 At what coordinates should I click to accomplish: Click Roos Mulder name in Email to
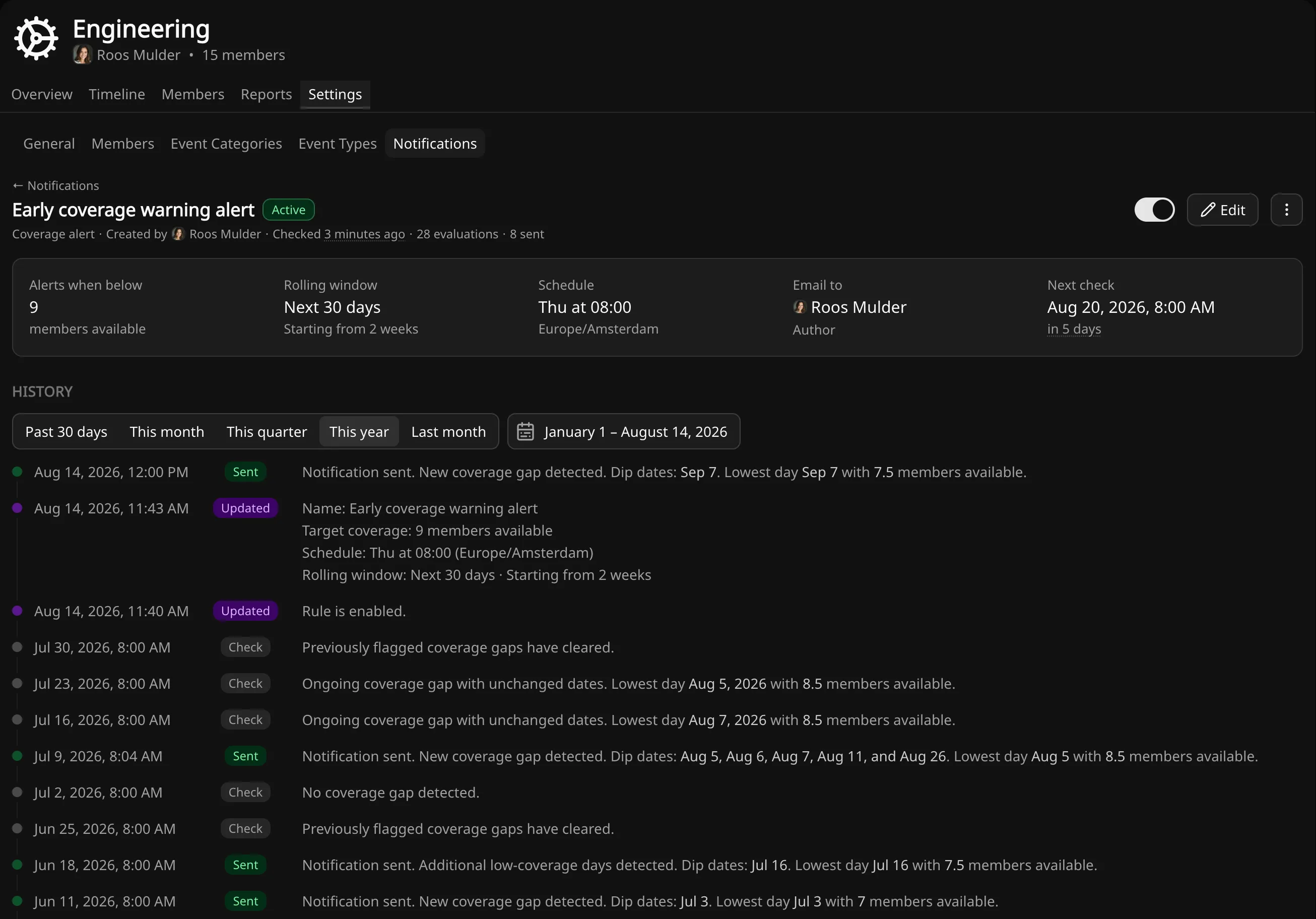858,307
